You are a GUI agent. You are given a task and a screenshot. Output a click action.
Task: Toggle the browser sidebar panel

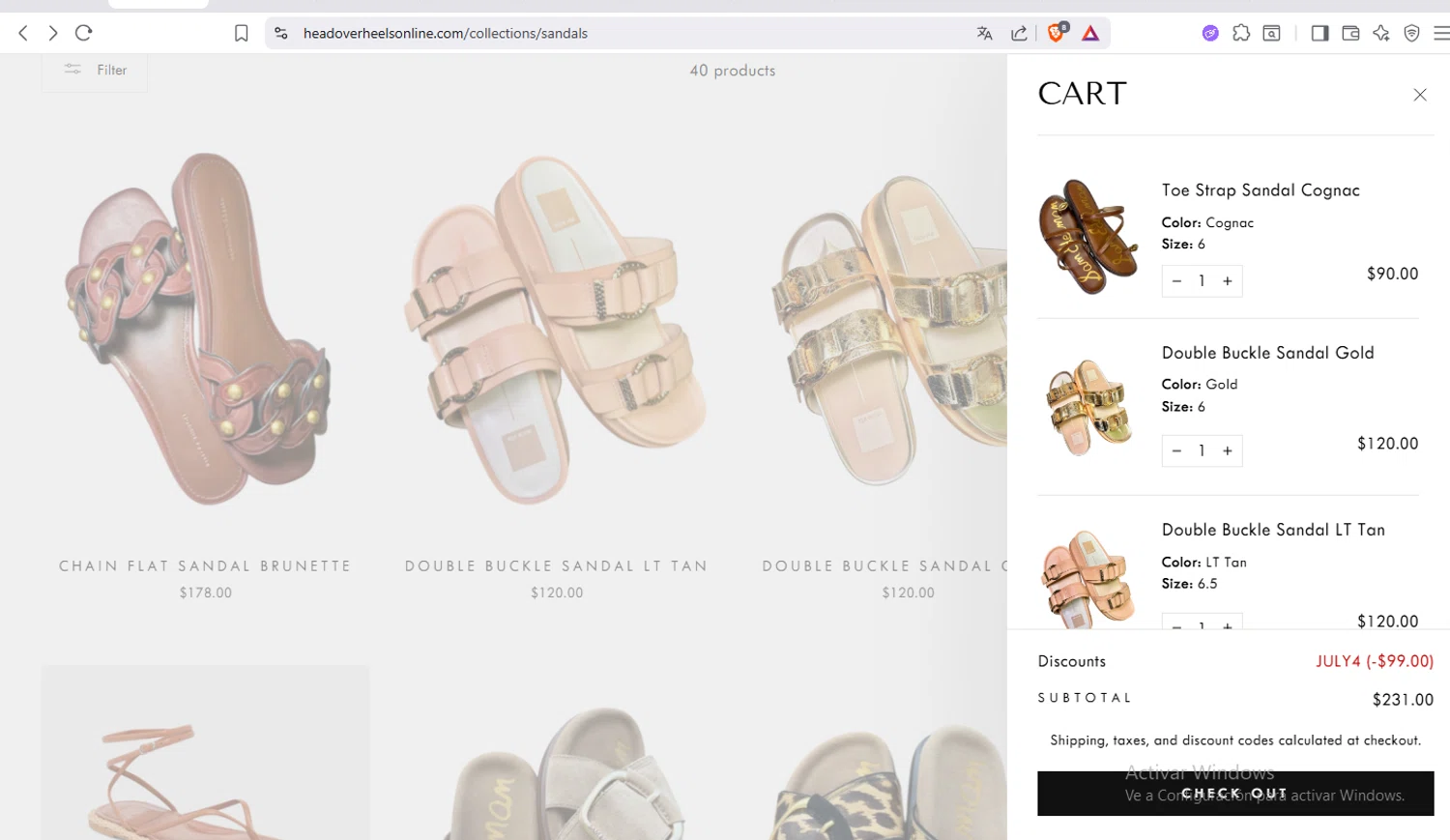point(1319,33)
